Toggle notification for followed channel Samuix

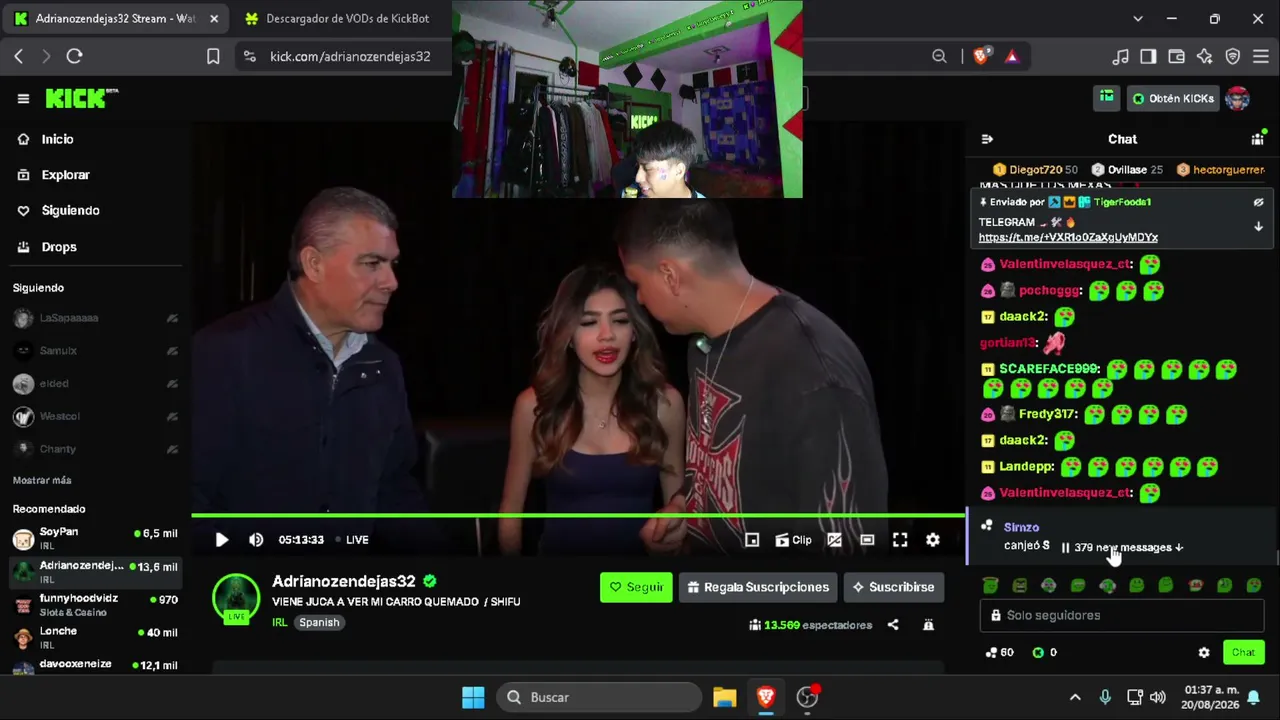coord(172,351)
